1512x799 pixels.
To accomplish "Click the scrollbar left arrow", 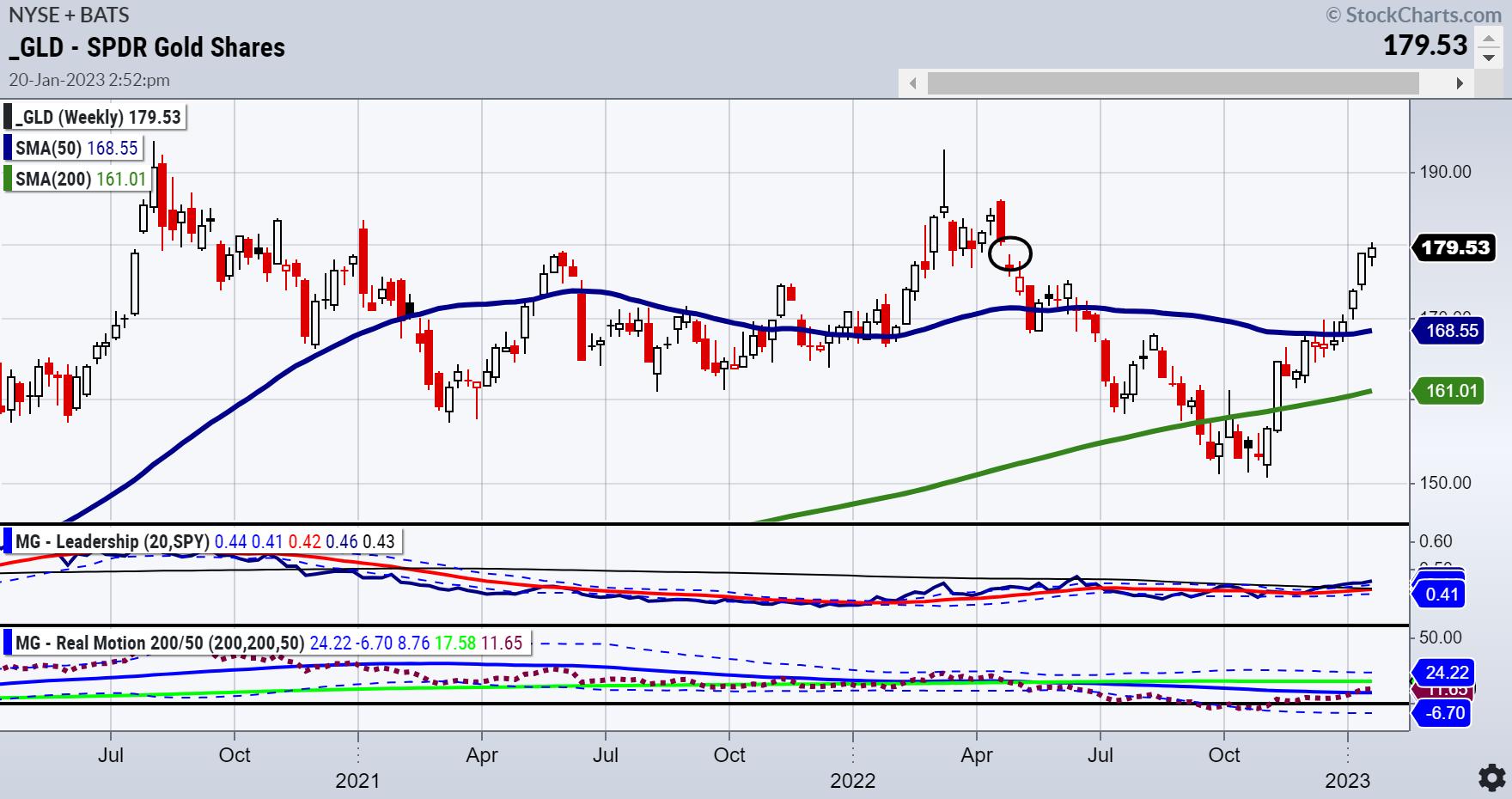I will tap(912, 83).
